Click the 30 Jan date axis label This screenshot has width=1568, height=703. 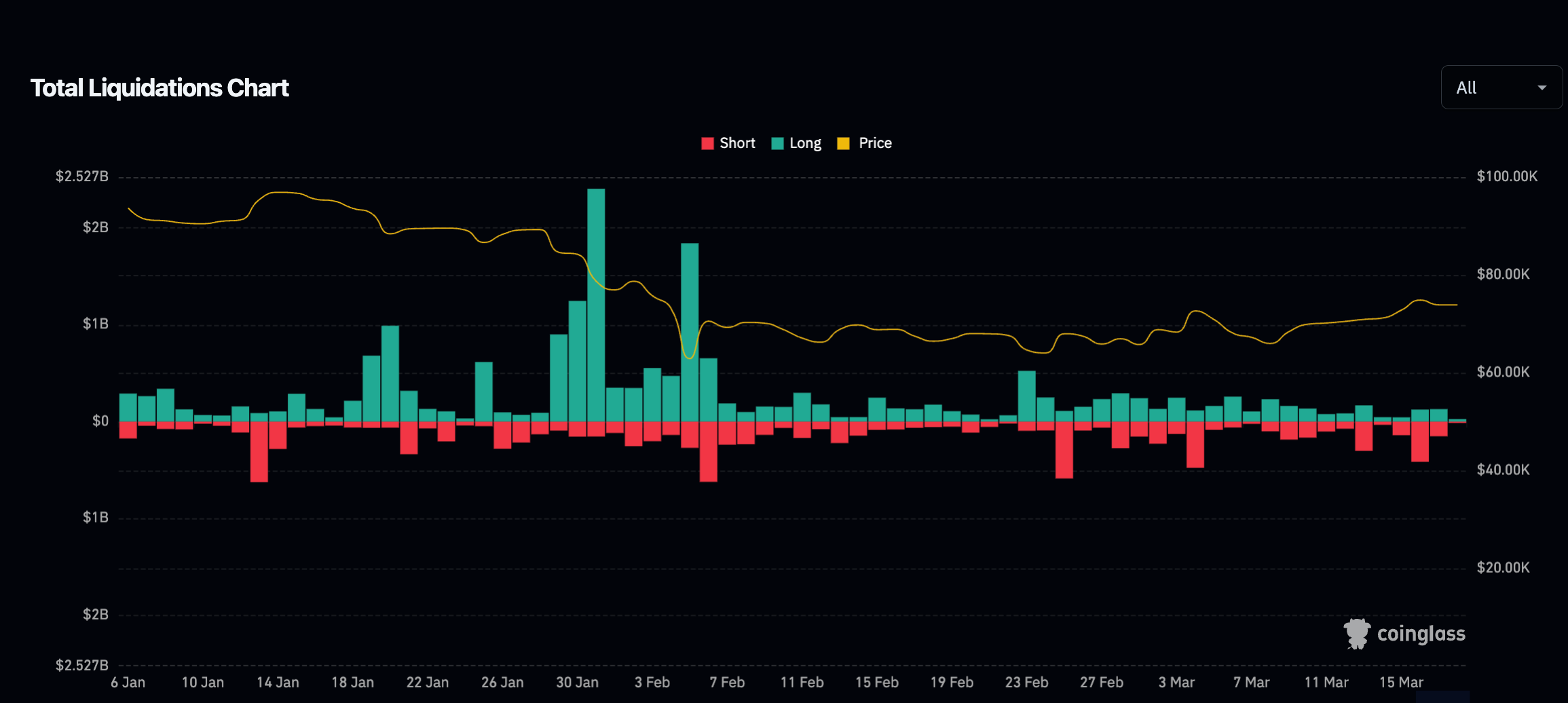click(577, 683)
